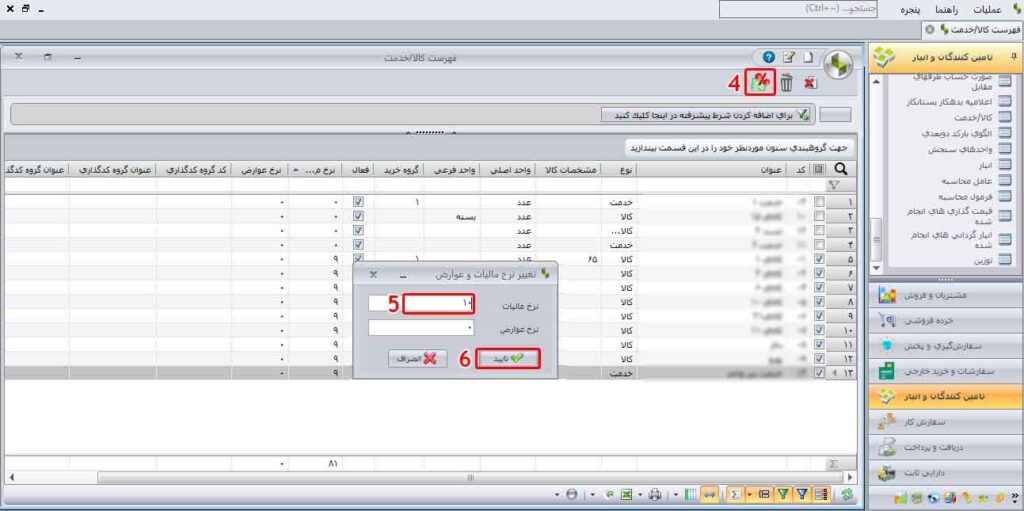The height and width of the screenshot is (511, 1024).
Task: Click the sigma summary icon in bottom toolbar
Action: (735, 495)
